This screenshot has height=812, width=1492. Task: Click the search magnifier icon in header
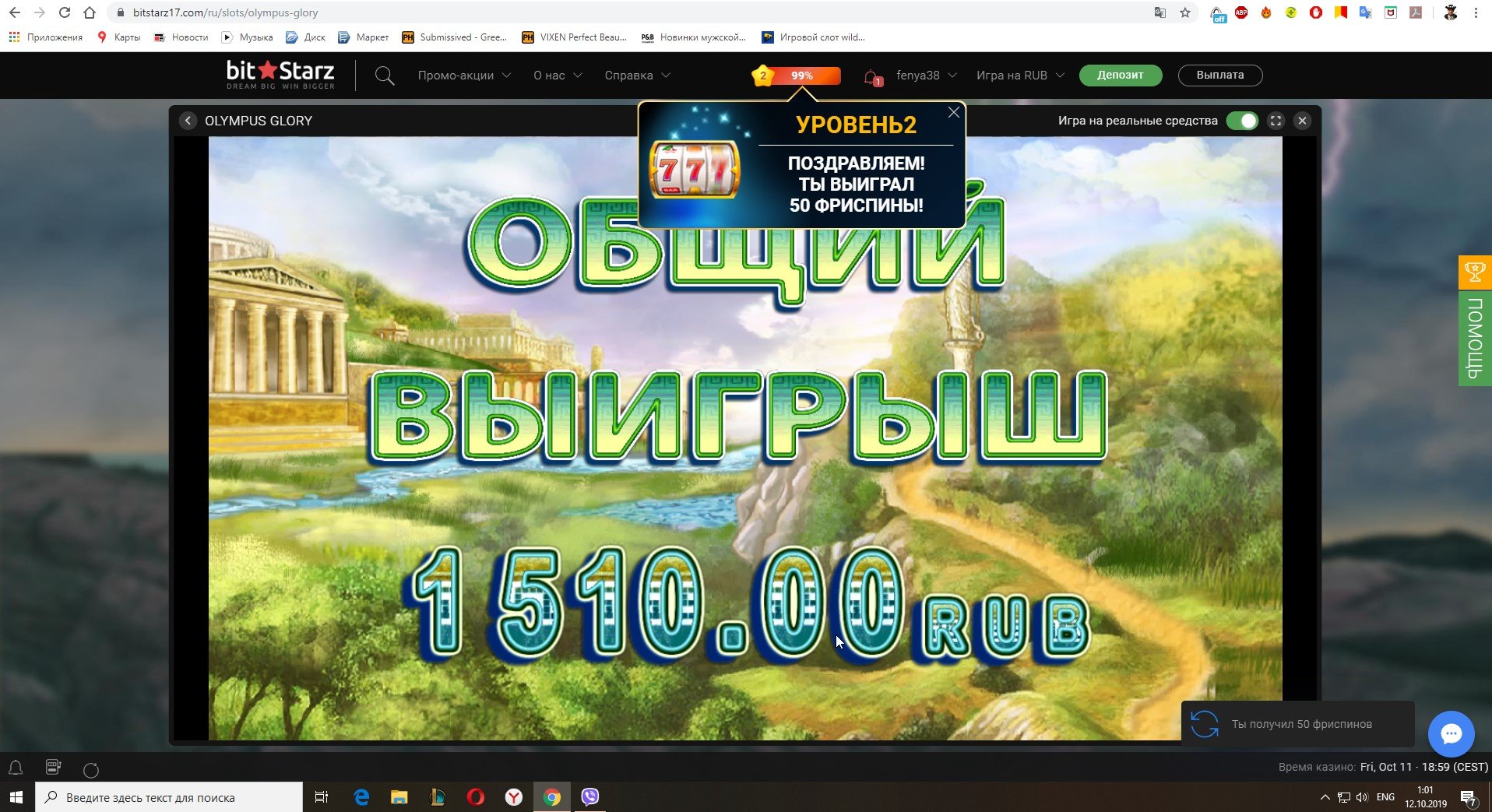[384, 76]
